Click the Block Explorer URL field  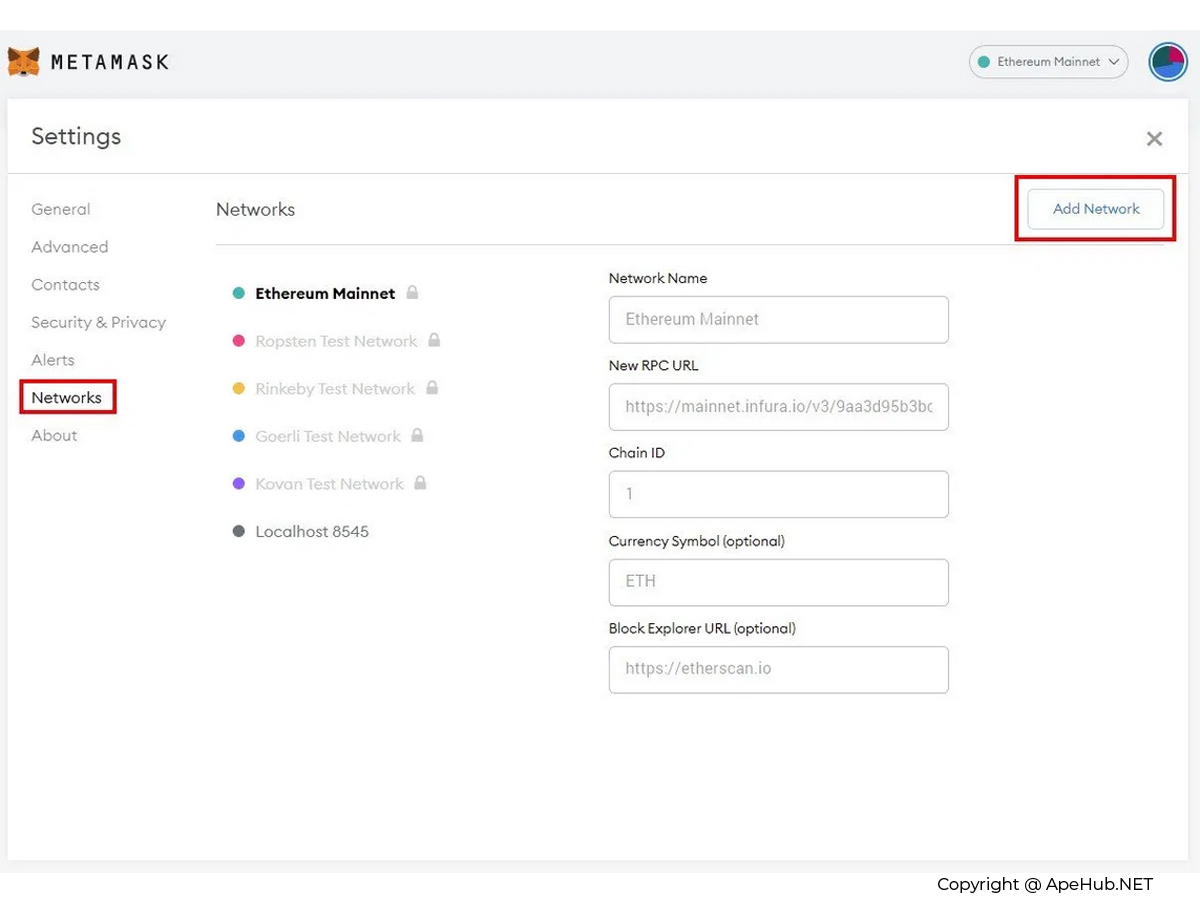point(778,669)
